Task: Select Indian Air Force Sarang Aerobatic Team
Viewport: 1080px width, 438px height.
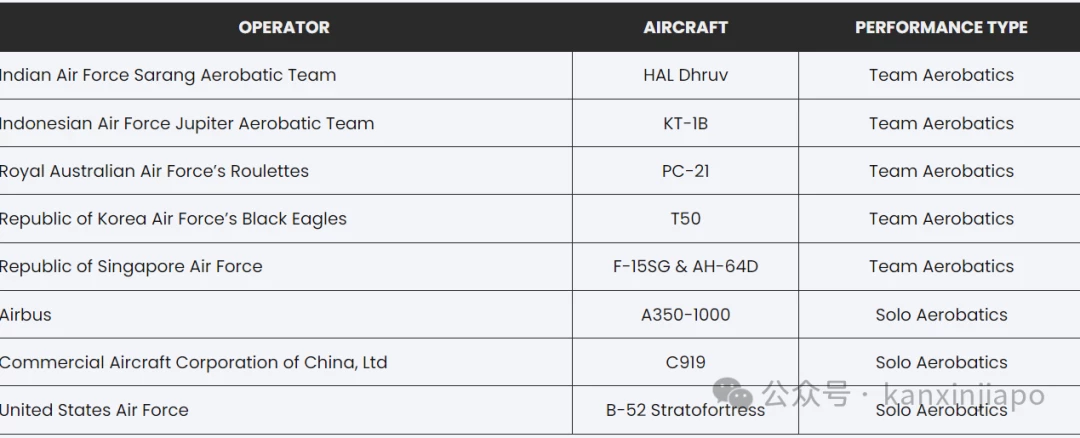Action: 167,75
